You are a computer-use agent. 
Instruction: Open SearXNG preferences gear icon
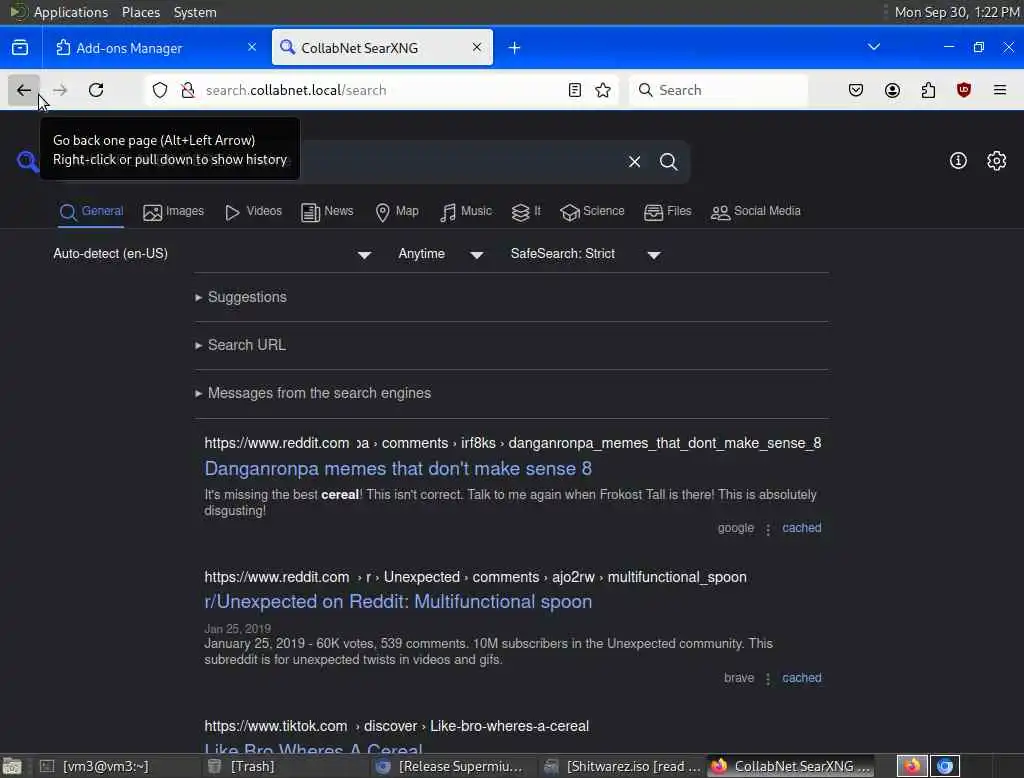tap(997, 161)
